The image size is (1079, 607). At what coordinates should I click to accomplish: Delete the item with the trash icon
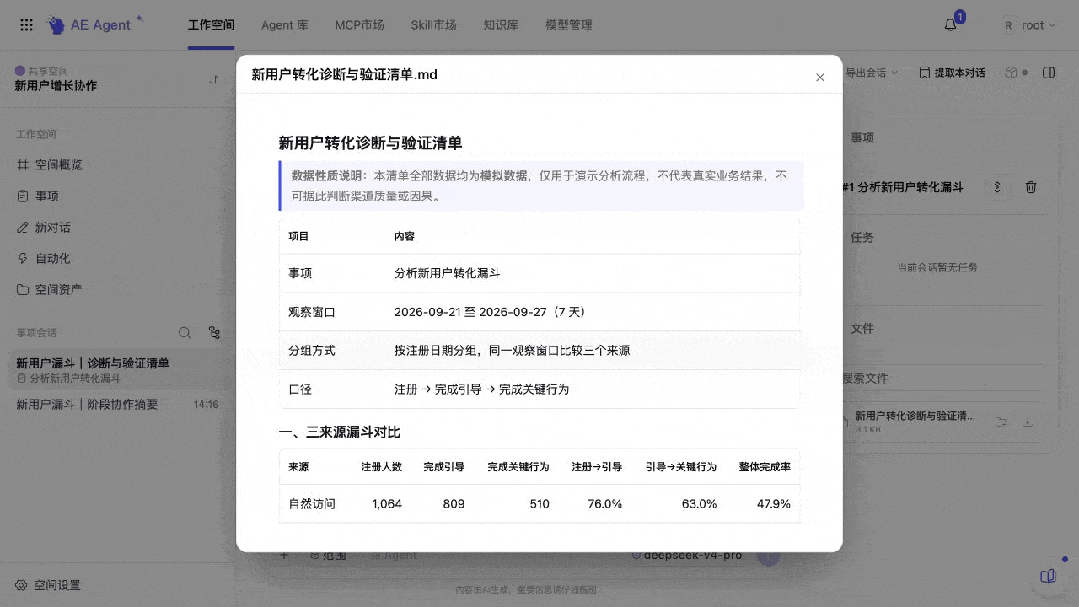[1030, 187]
